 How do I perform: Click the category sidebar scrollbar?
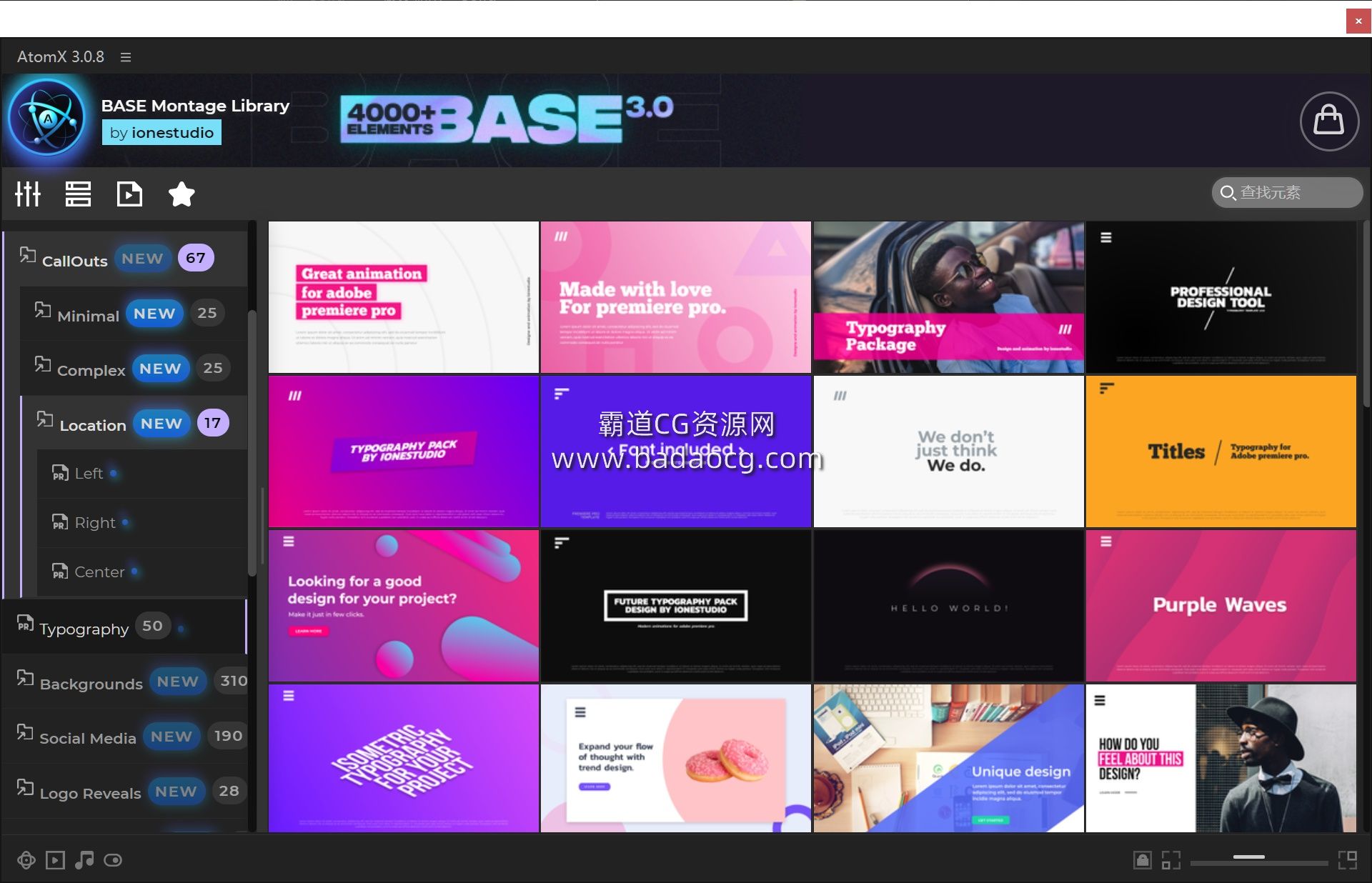(252, 443)
